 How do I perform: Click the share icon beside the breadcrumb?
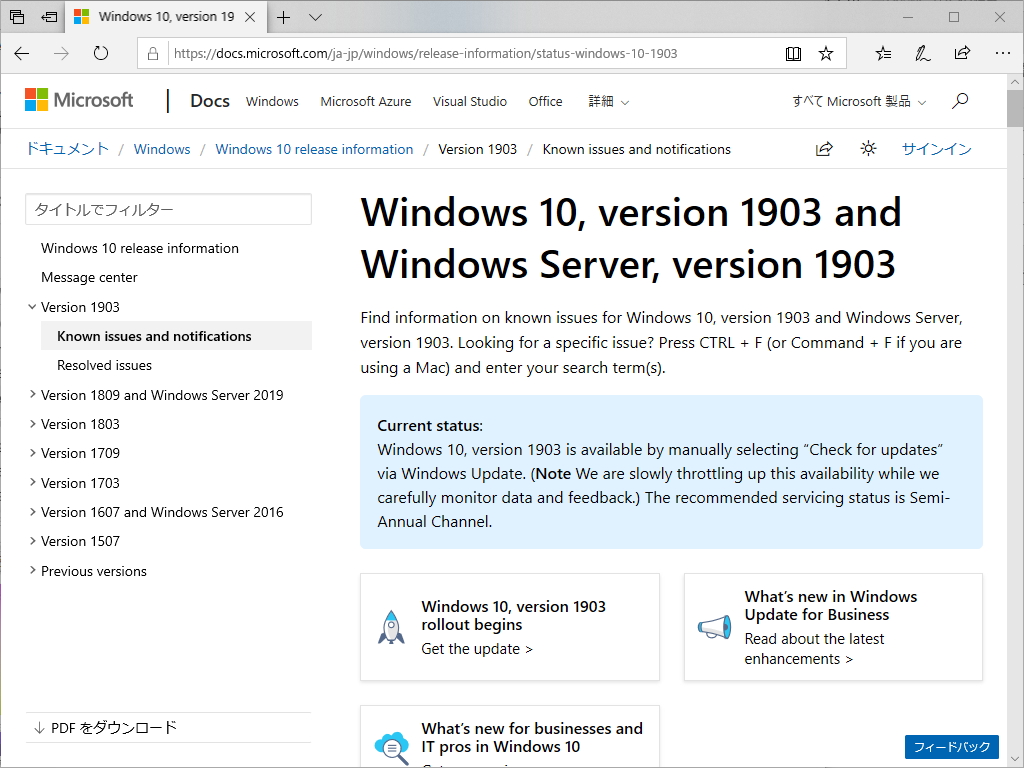click(823, 148)
